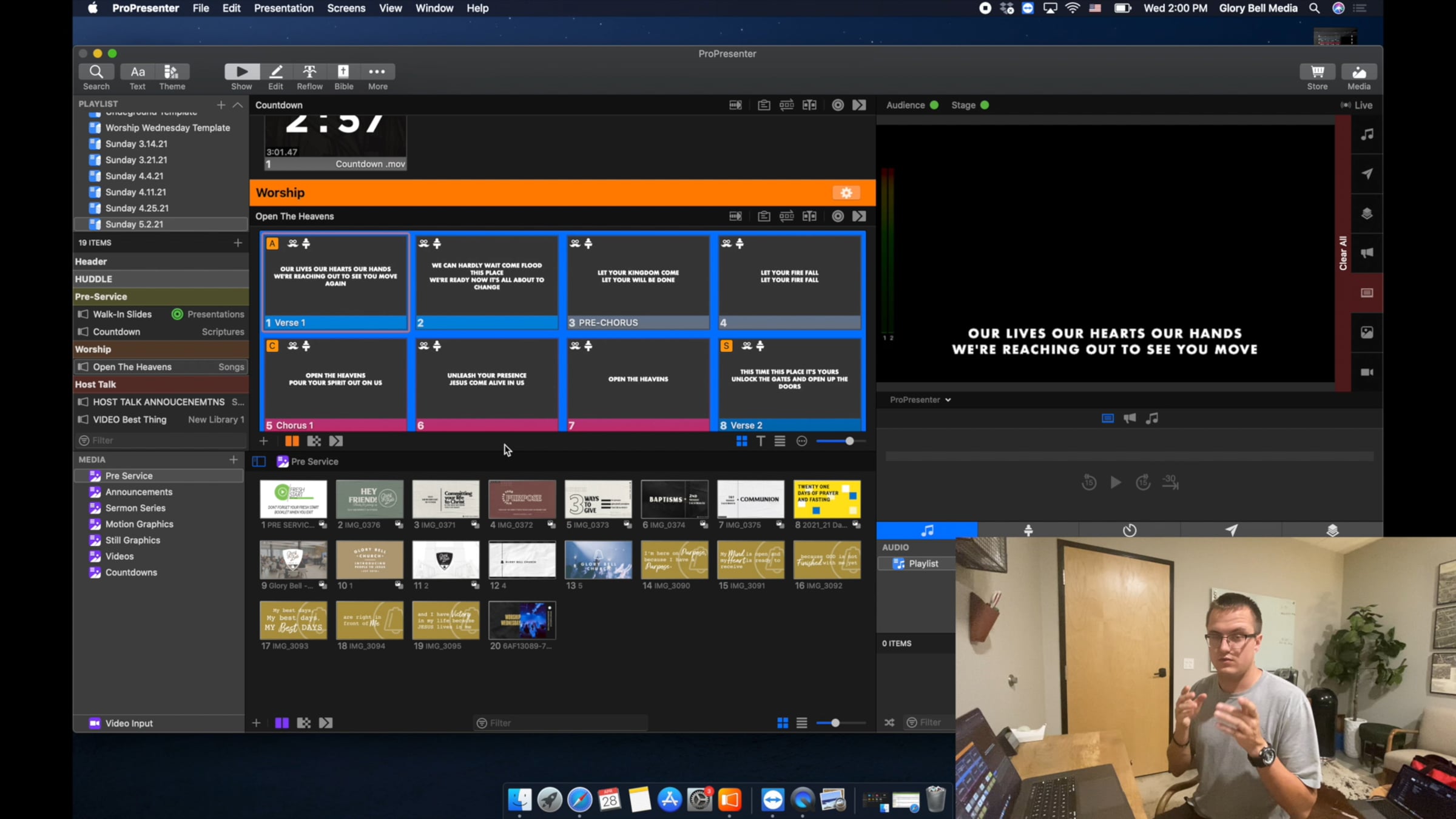
Task: Open the ProPresenter dropdown below preview
Action: (x=920, y=400)
